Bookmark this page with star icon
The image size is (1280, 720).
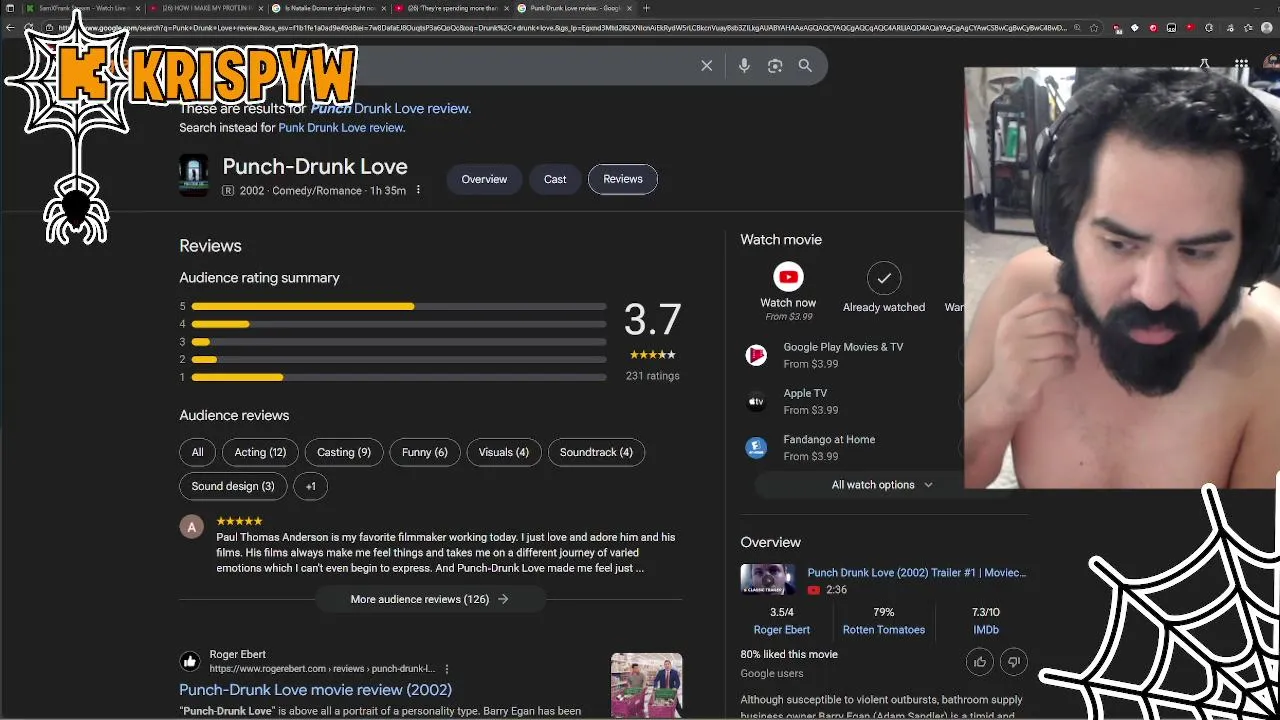1095,28
